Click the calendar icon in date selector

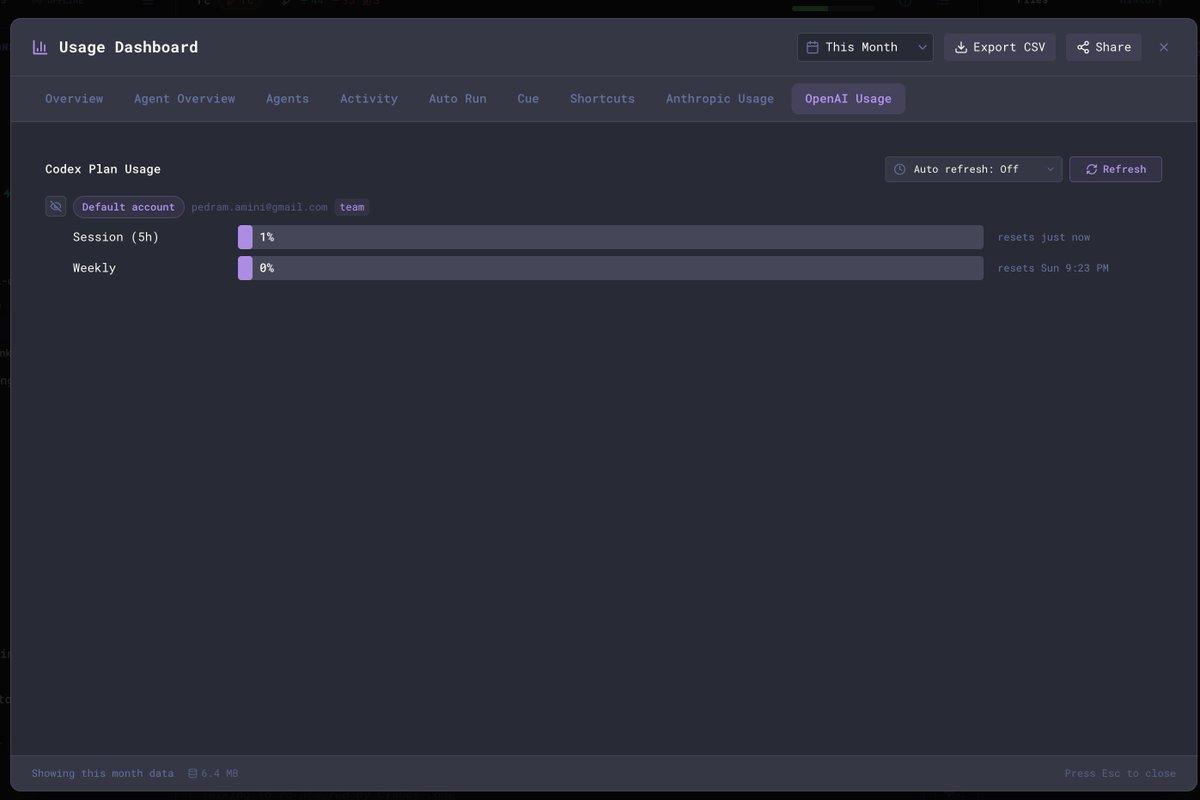click(x=813, y=47)
